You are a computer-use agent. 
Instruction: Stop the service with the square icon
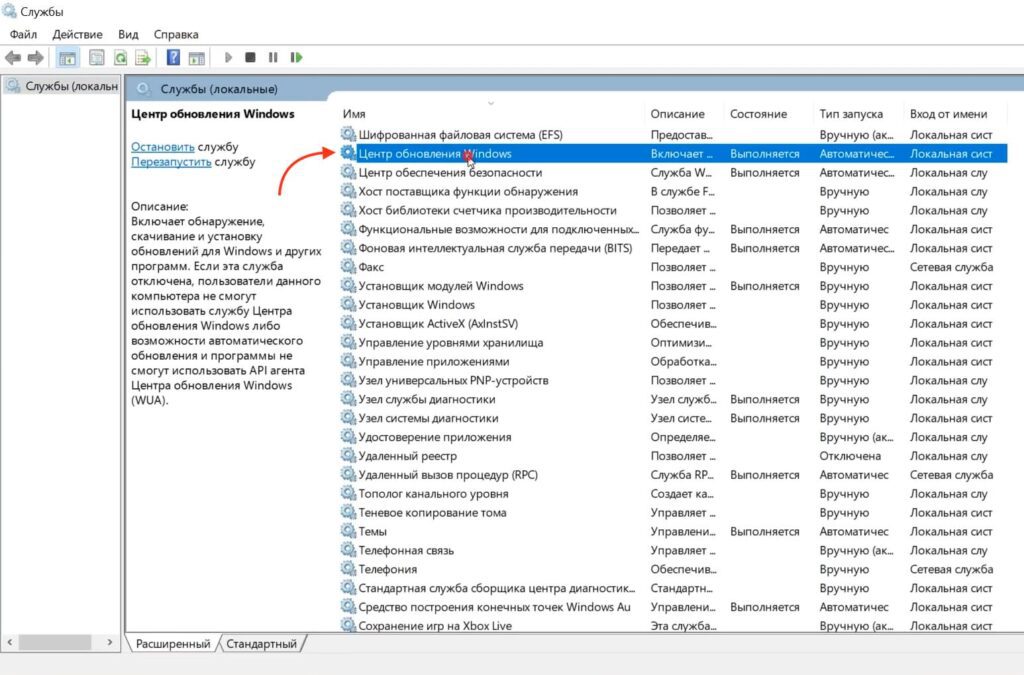(x=250, y=57)
